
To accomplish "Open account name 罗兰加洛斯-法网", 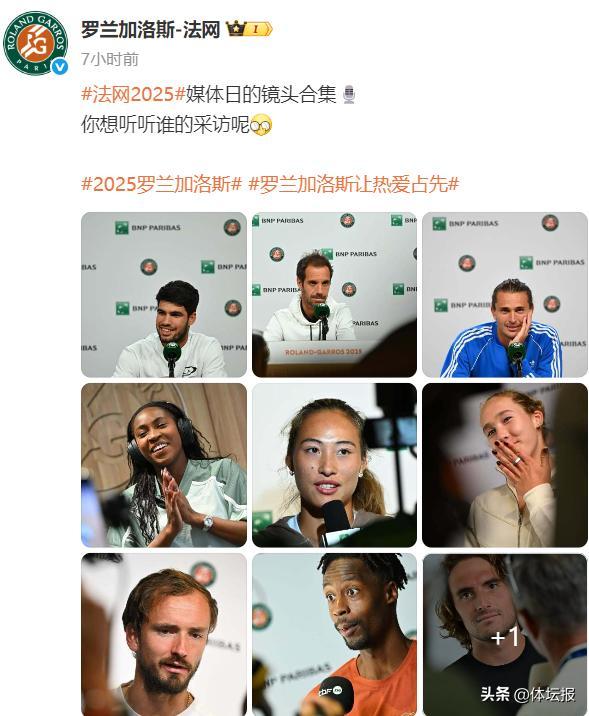I will tap(151, 30).
